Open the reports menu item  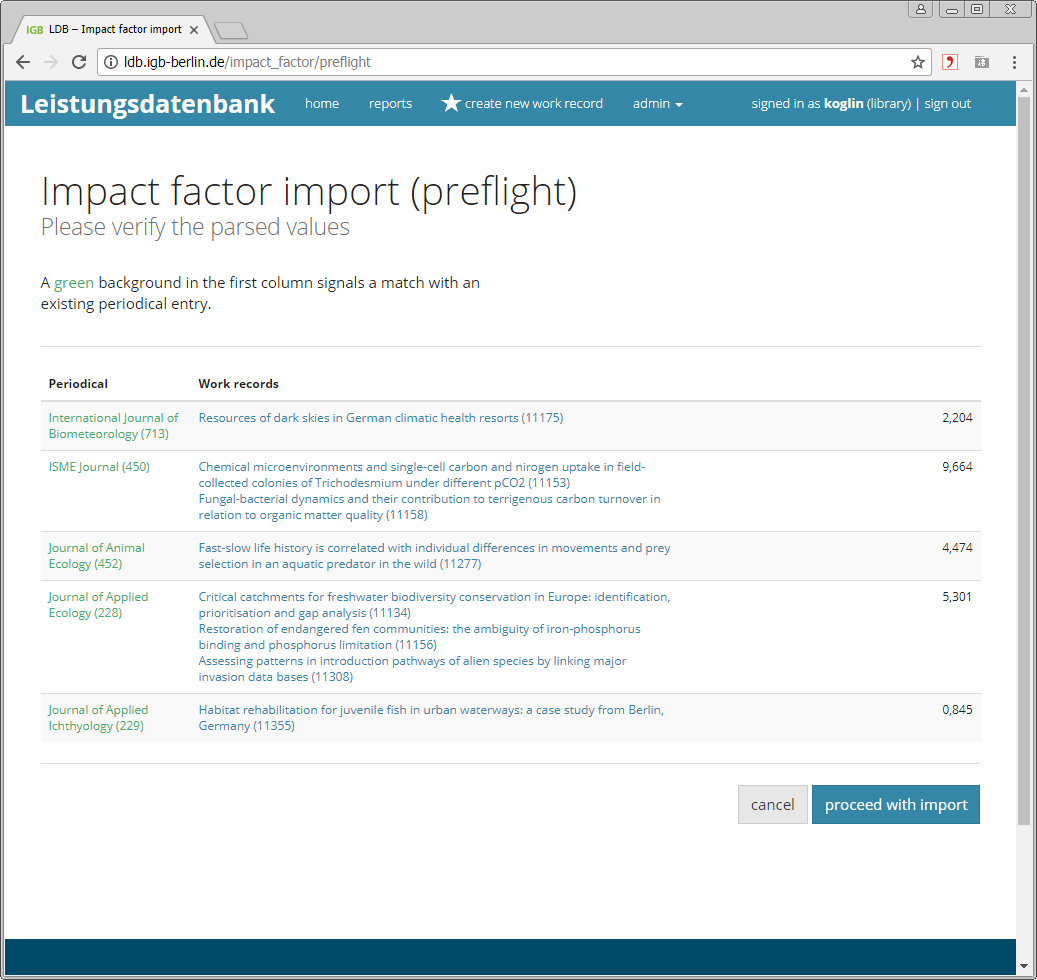click(390, 104)
